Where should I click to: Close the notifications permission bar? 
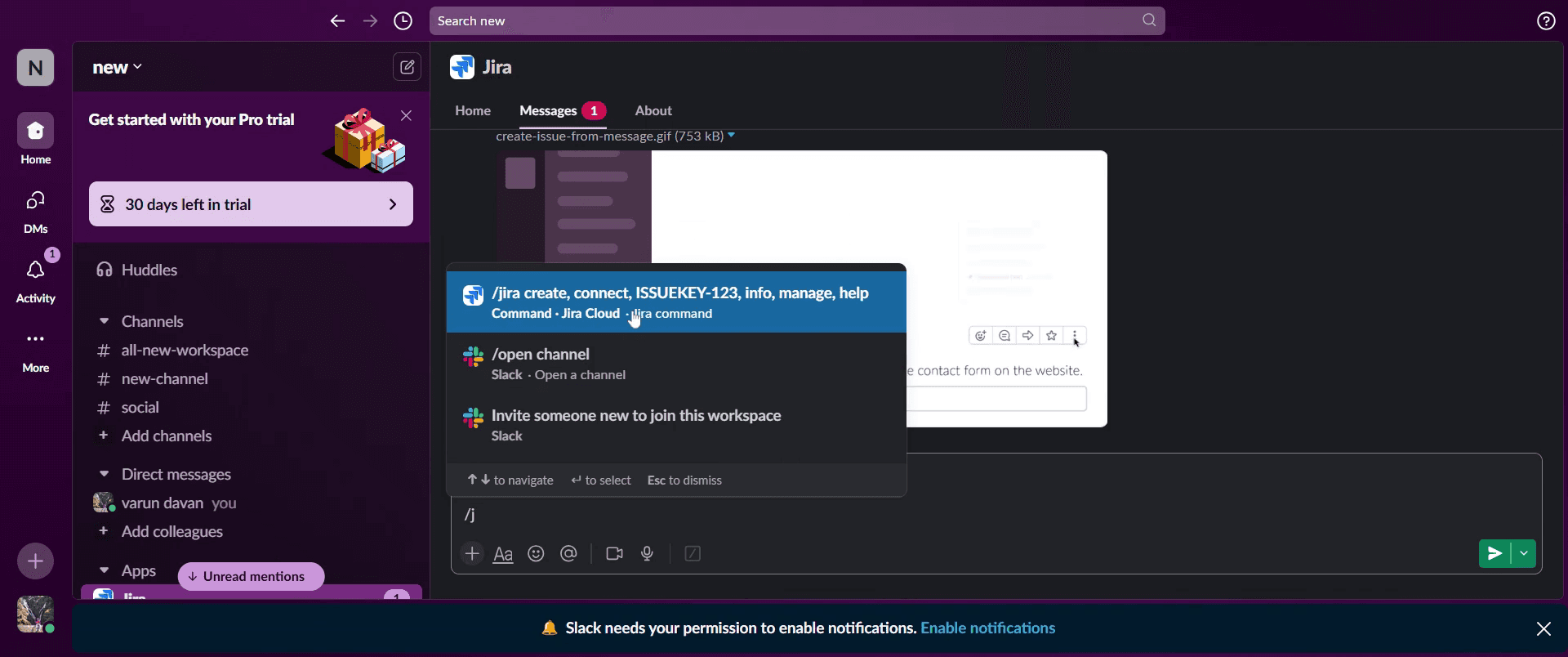(1543, 628)
